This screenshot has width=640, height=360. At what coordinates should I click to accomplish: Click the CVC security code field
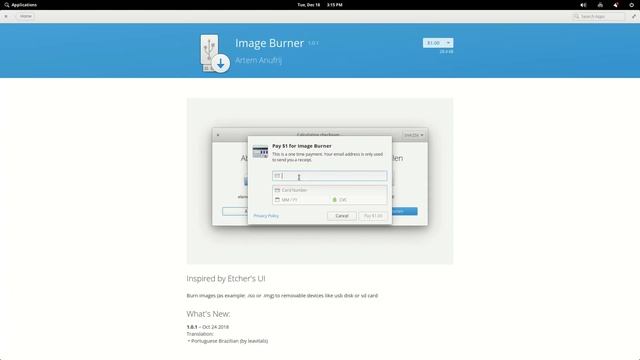coord(358,200)
